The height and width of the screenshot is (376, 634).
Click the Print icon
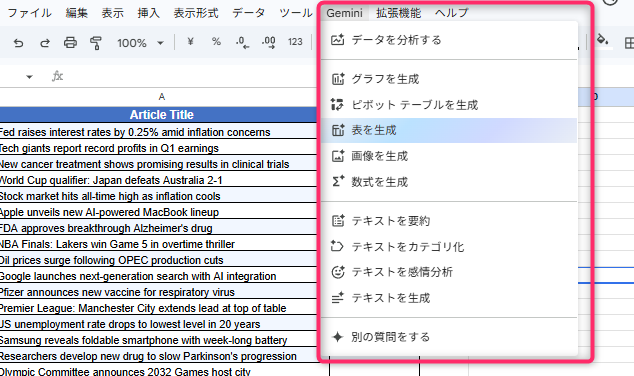[70, 42]
